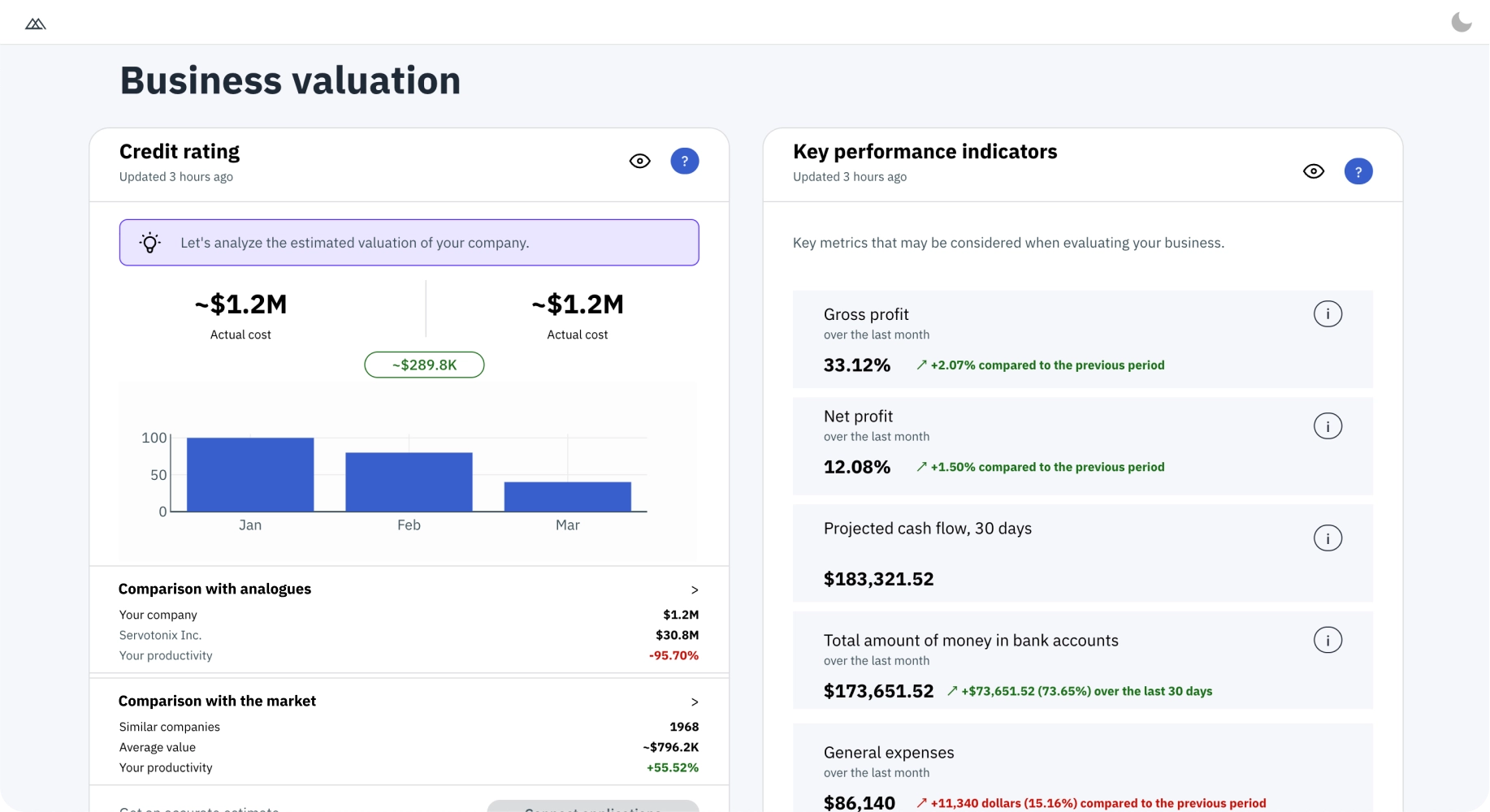Click the March bar in chart
Image resolution: width=1490 pixels, height=812 pixels.
pos(567,496)
